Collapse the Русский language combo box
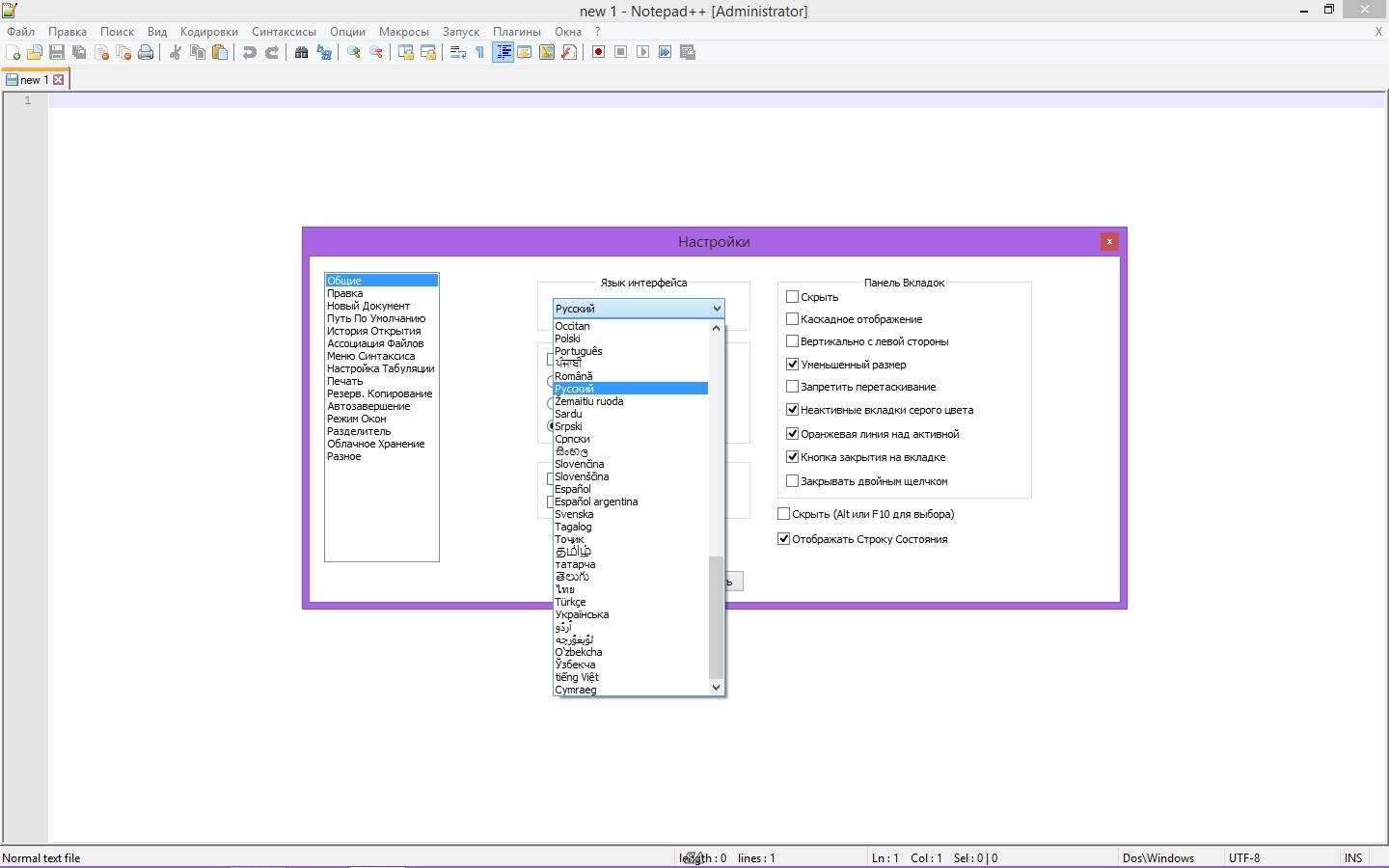 pos(639,309)
